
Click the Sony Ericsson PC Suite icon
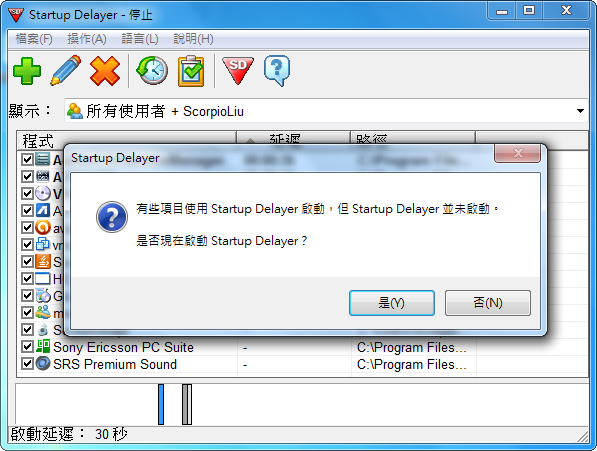pos(43,347)
